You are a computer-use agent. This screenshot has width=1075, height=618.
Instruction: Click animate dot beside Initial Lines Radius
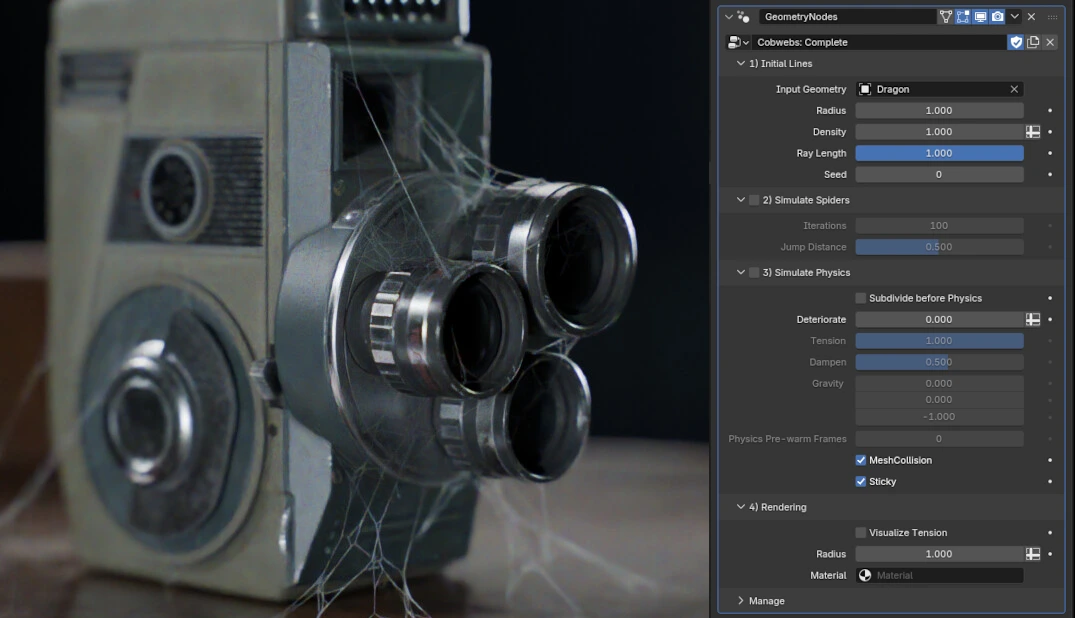(1050, 110)
